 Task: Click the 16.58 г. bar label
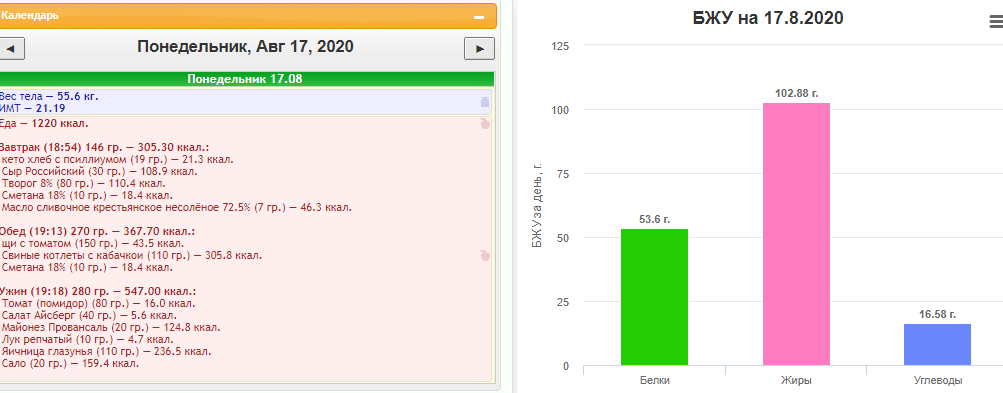pyautogui.click(x=937, y=314)
